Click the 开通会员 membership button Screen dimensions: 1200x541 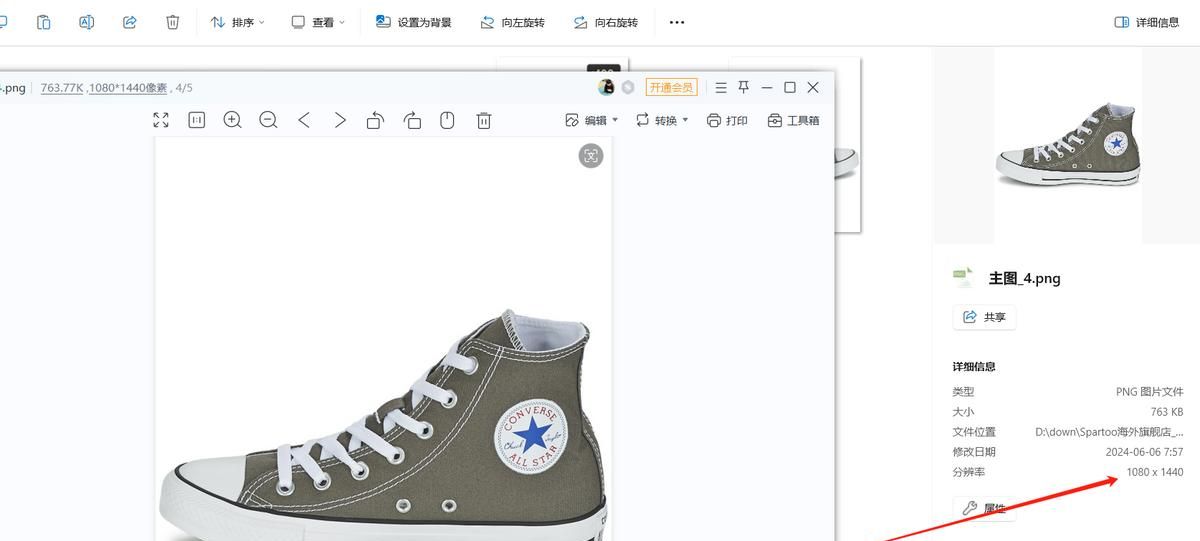[x=671, y=87]
